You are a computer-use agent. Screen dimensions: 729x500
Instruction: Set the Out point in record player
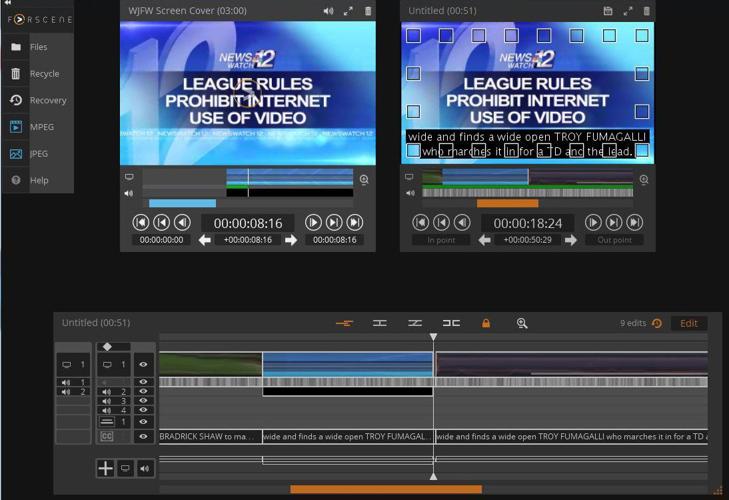tap(614, 240)
